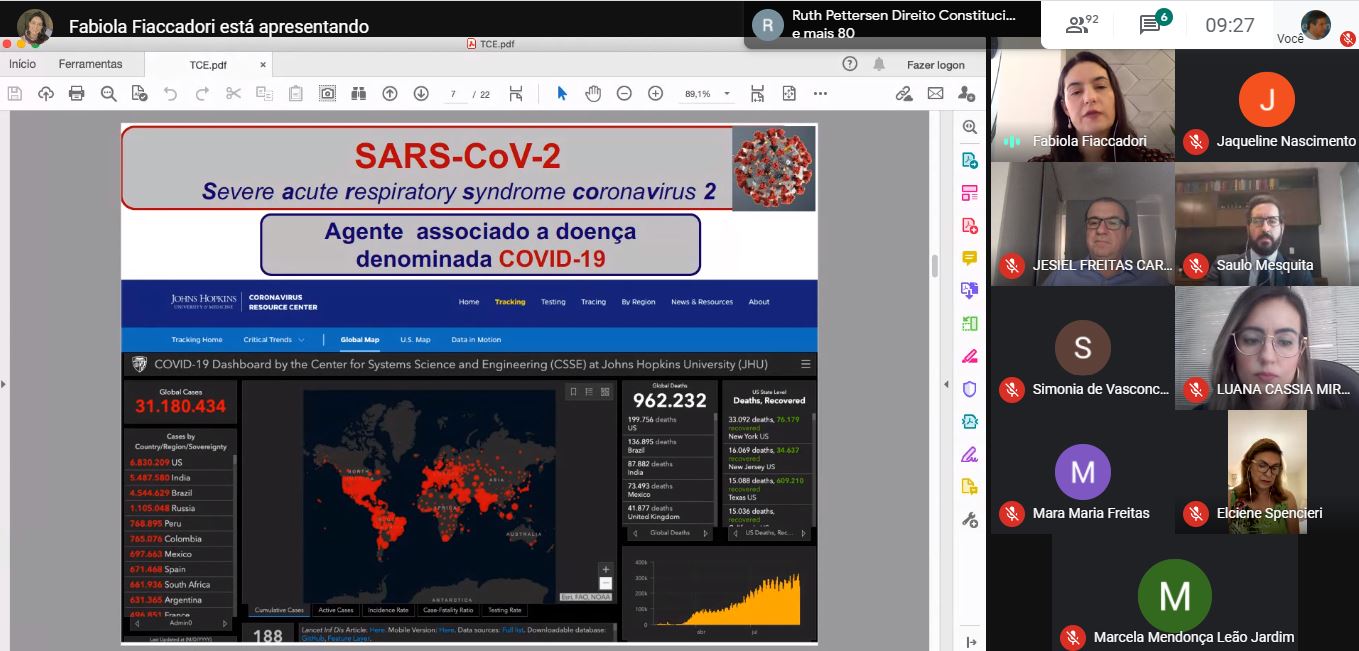Image resolution: width=1359 pixels, height=651 pixels.
Task: Click the map bookmarks icon
Action: pos(574,392)
